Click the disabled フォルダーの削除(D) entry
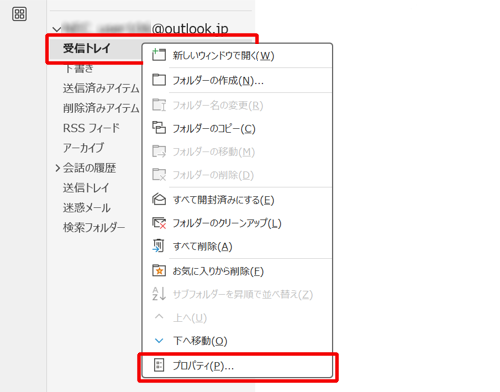Viewport: 500px width, 392px height. coord(237,175)
